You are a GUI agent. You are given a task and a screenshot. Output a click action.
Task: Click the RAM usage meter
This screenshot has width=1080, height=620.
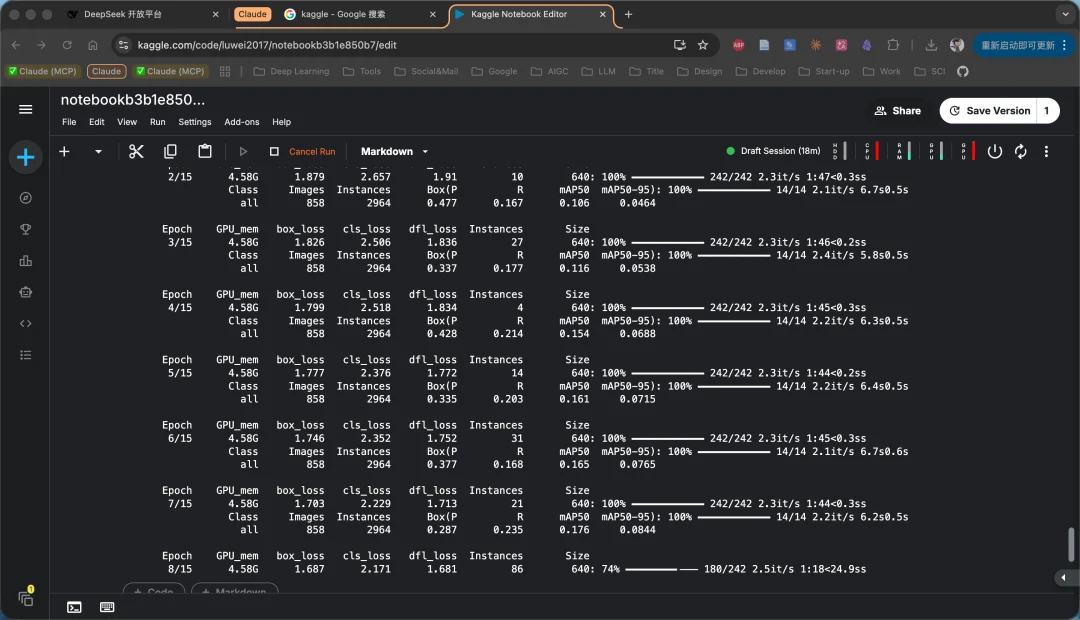(x=904, y=152)
